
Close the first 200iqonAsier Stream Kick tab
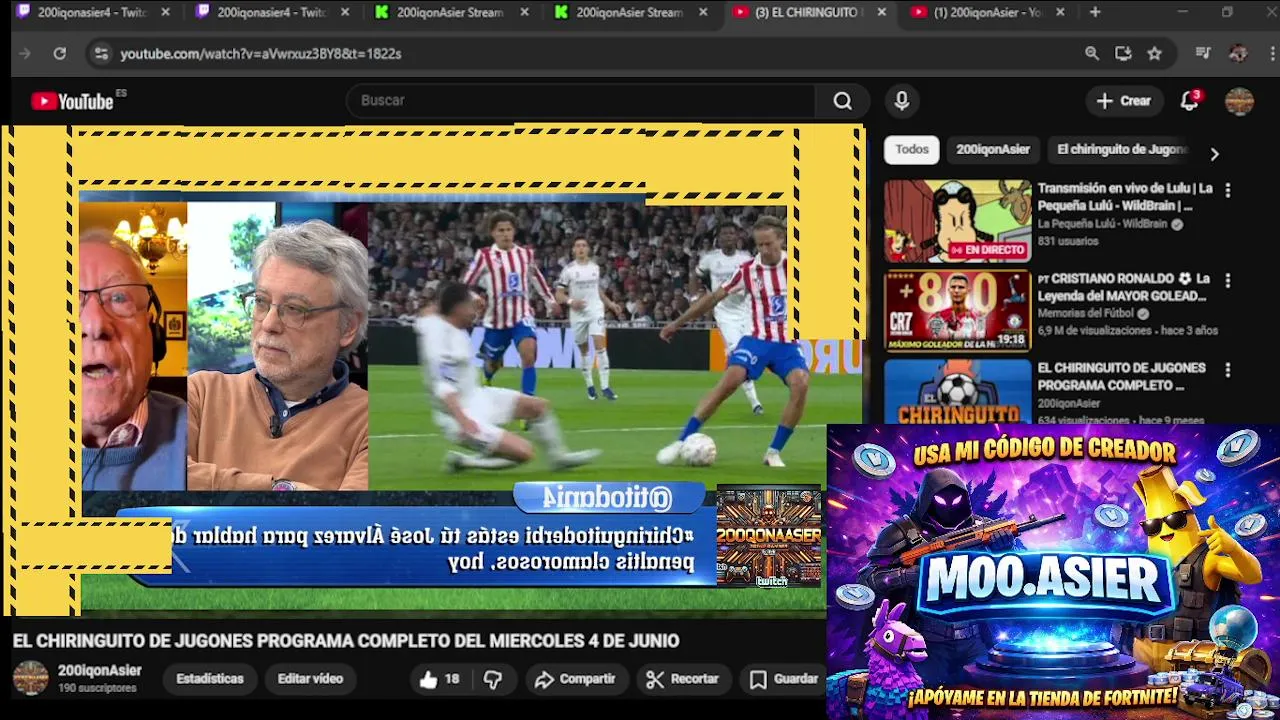coord(524,13)
